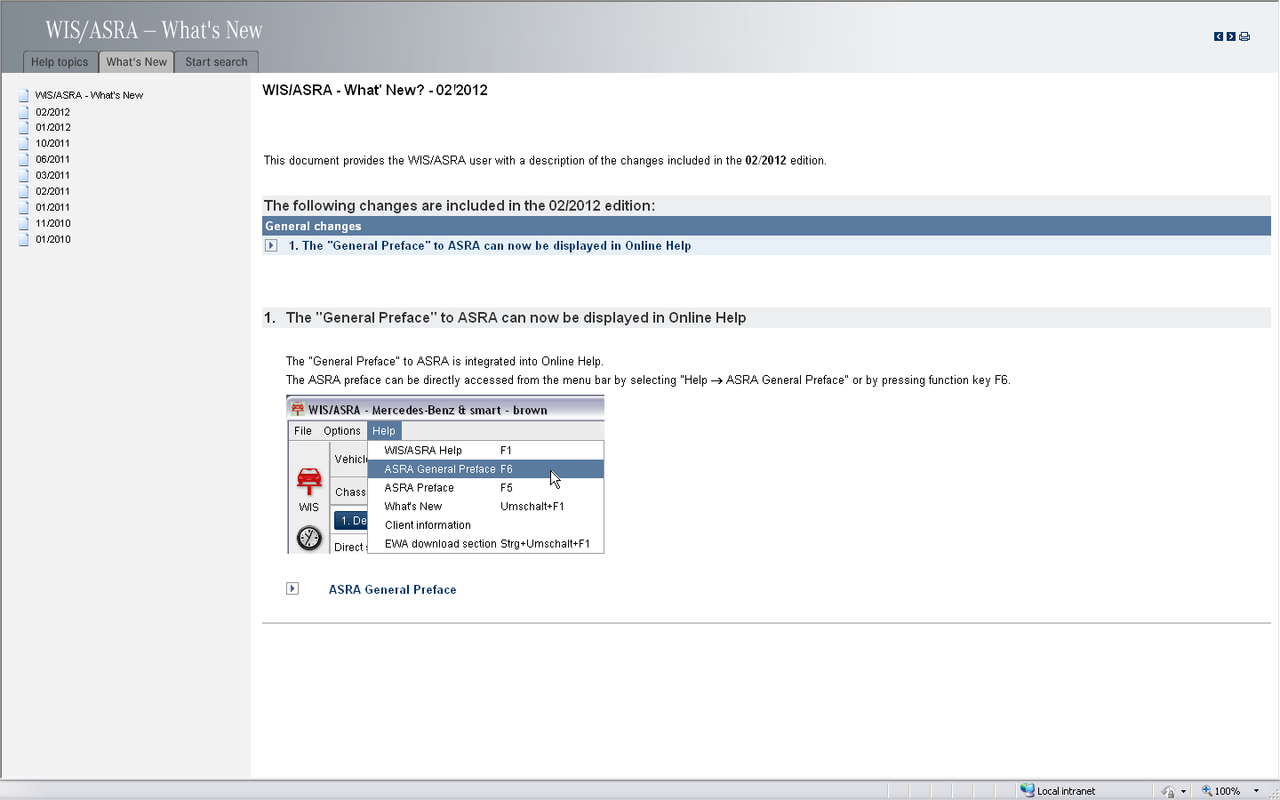
Task: Click the General changes section header
Action: (x=766, y=226)
